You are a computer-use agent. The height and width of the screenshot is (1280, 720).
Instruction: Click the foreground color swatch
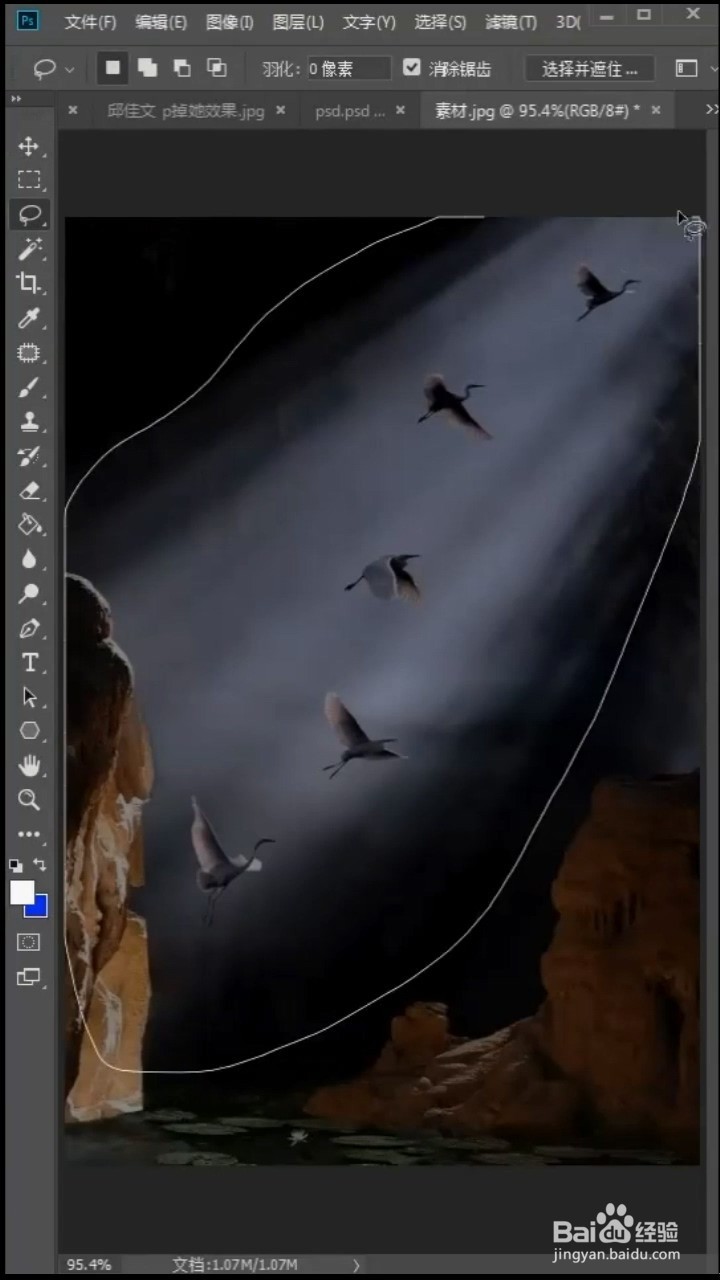point(22,892)
